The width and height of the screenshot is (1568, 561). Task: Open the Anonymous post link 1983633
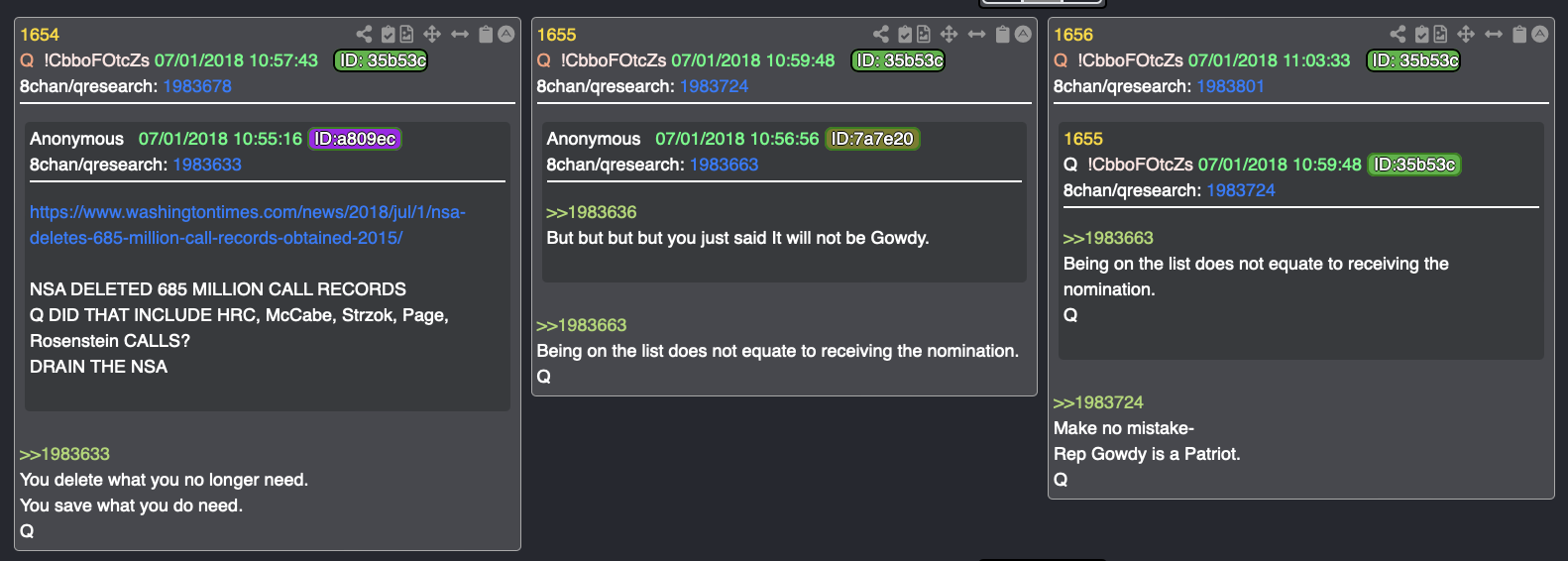click(x=207, y=165)
